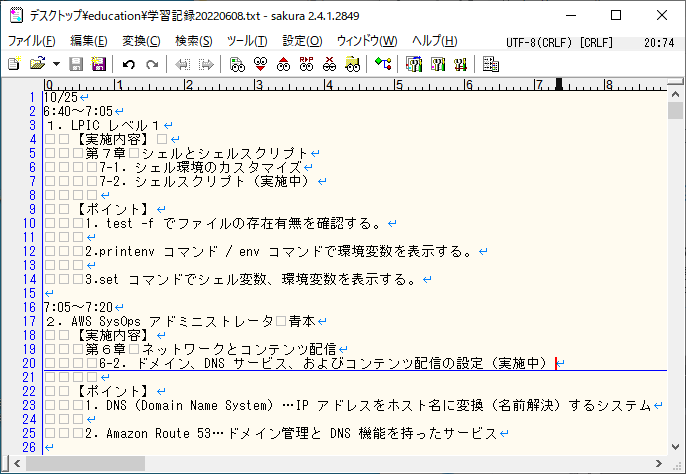This screenshot has width=686, height=474.
Task: Click line number 26 in the gutter
Action: [x=29, y=447]
